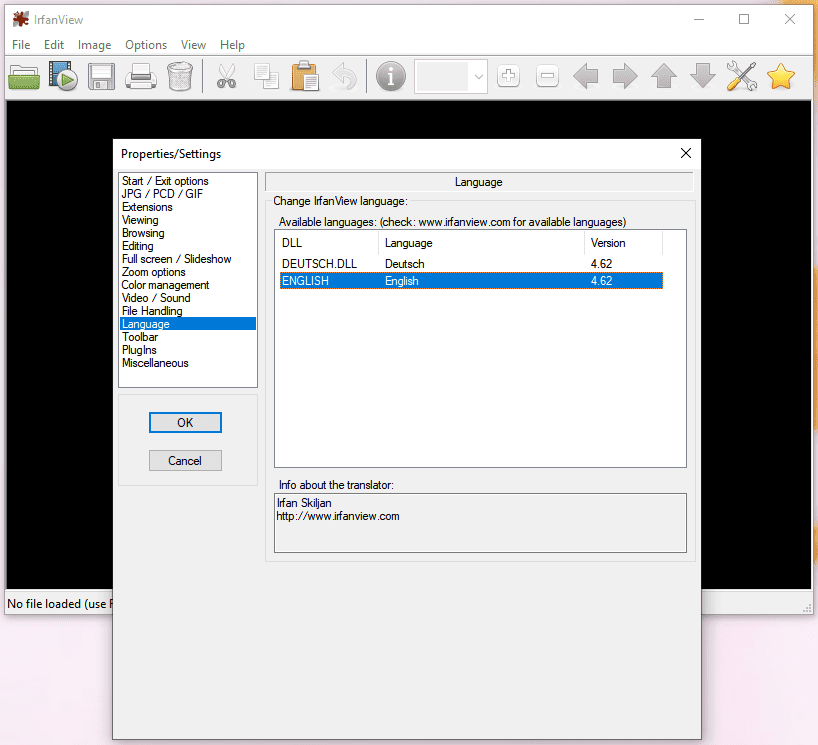Maximize the IrfanView window
The width and height of the screenshot is (818, 745).
(x=744, y=19)
